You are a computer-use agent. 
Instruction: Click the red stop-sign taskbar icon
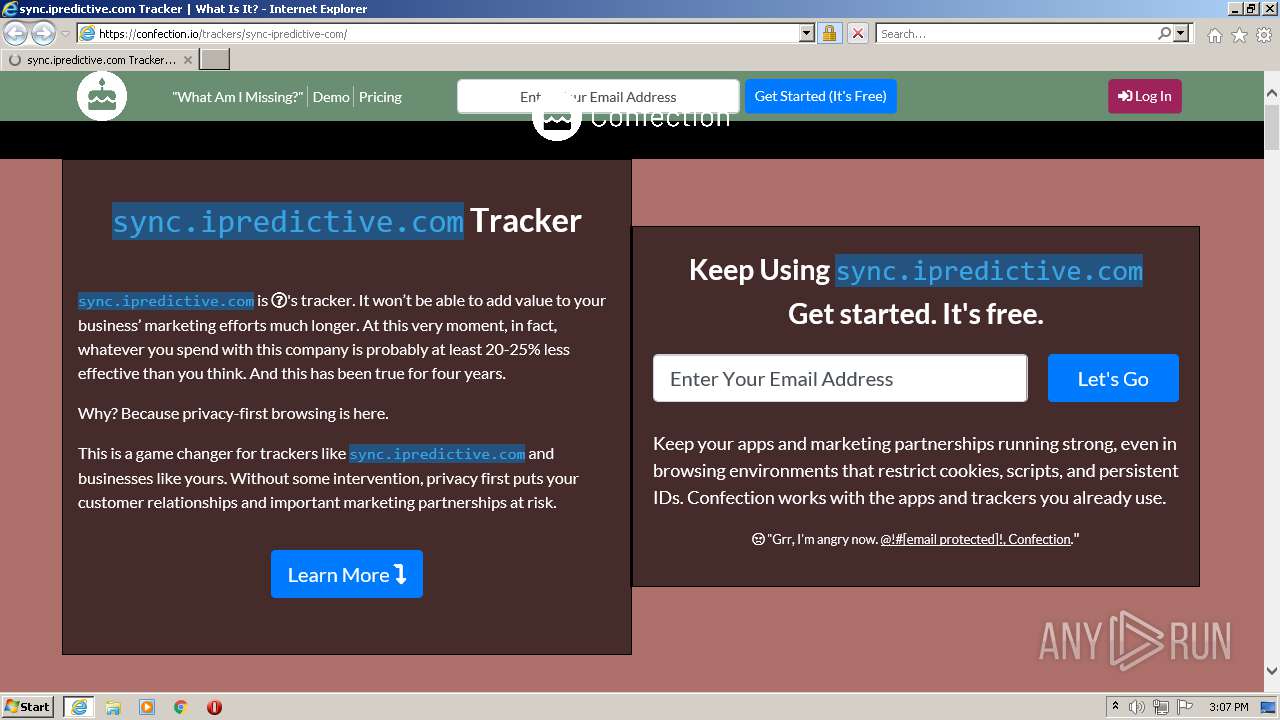(x=214, y=707)
